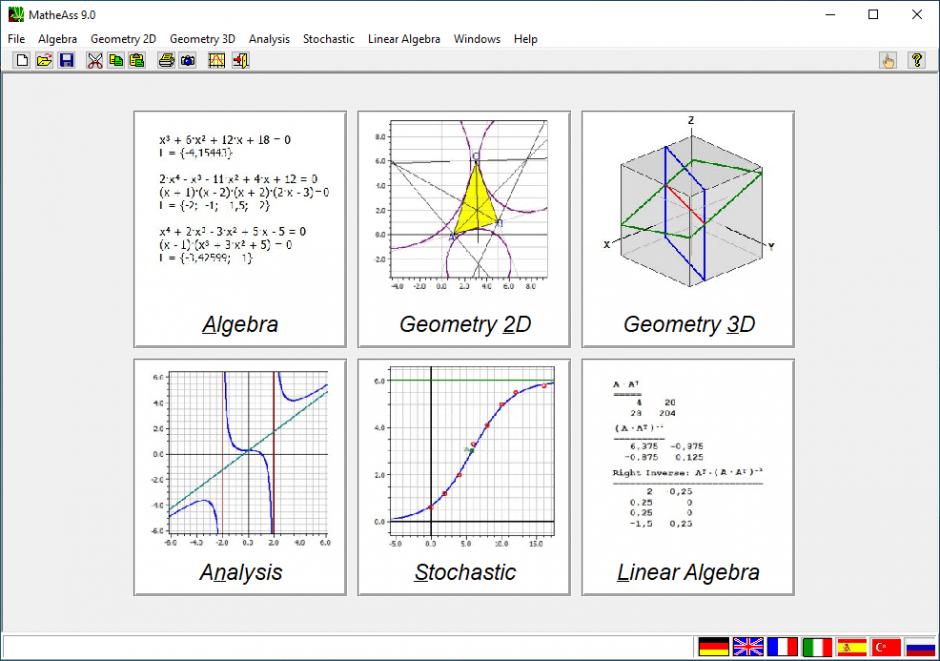Viewport: 940px width, 661px height.
Task: Open the Linear Algebra menu
Action: tap(404, 39)
